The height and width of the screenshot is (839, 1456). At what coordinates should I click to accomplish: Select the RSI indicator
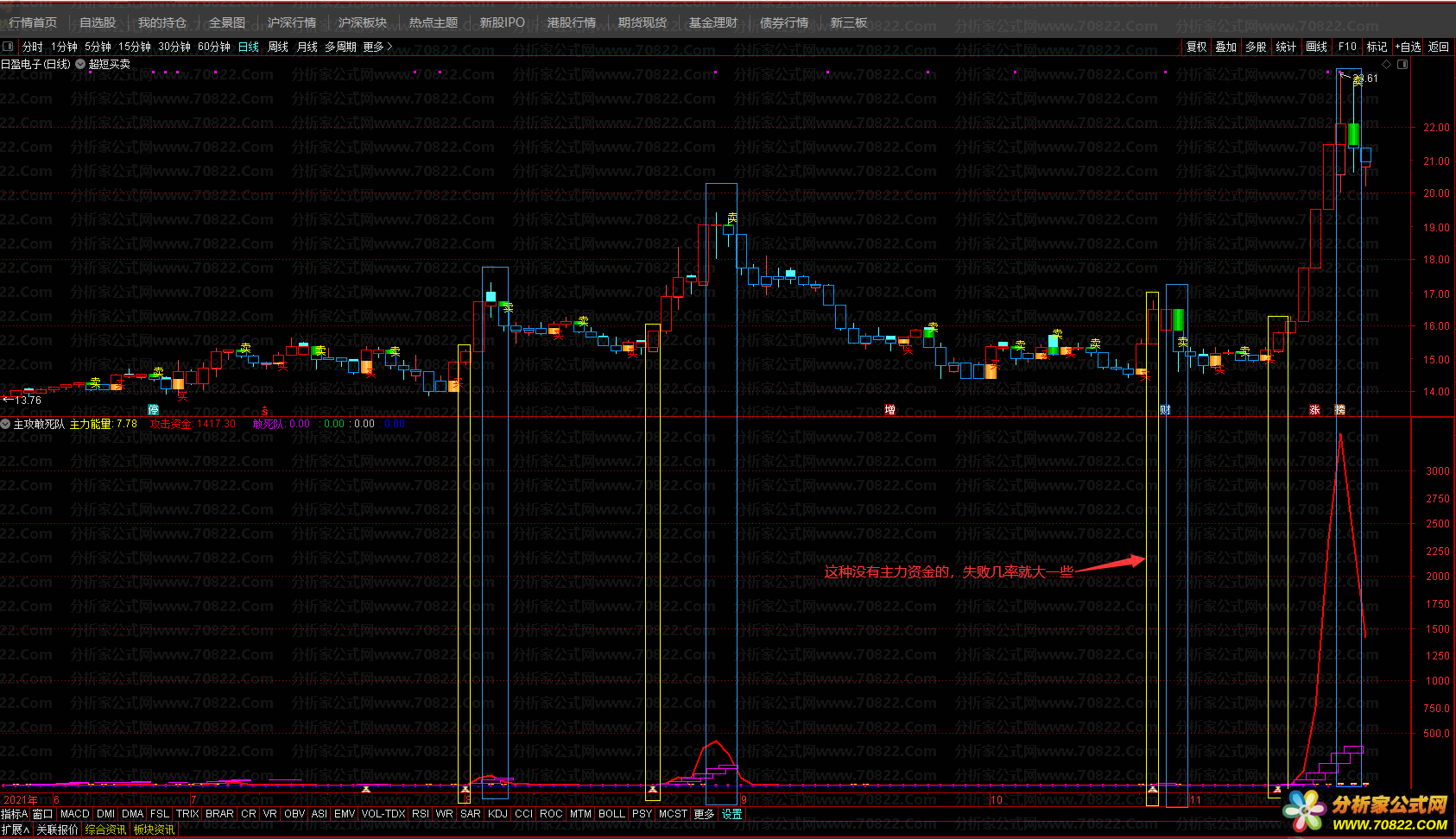click(421, 814)
